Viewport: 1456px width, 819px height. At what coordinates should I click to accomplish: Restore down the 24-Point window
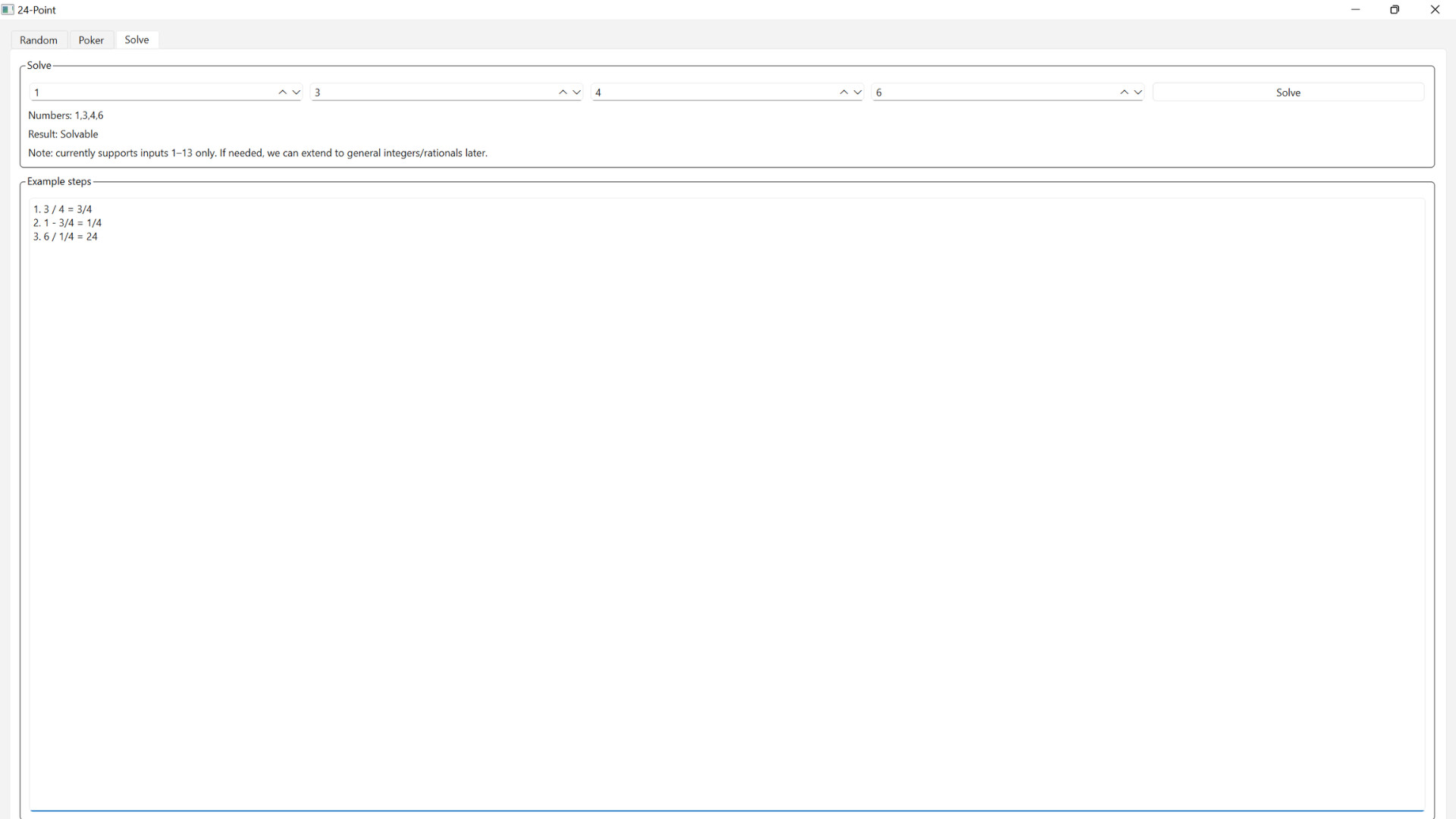[1395, 10]
